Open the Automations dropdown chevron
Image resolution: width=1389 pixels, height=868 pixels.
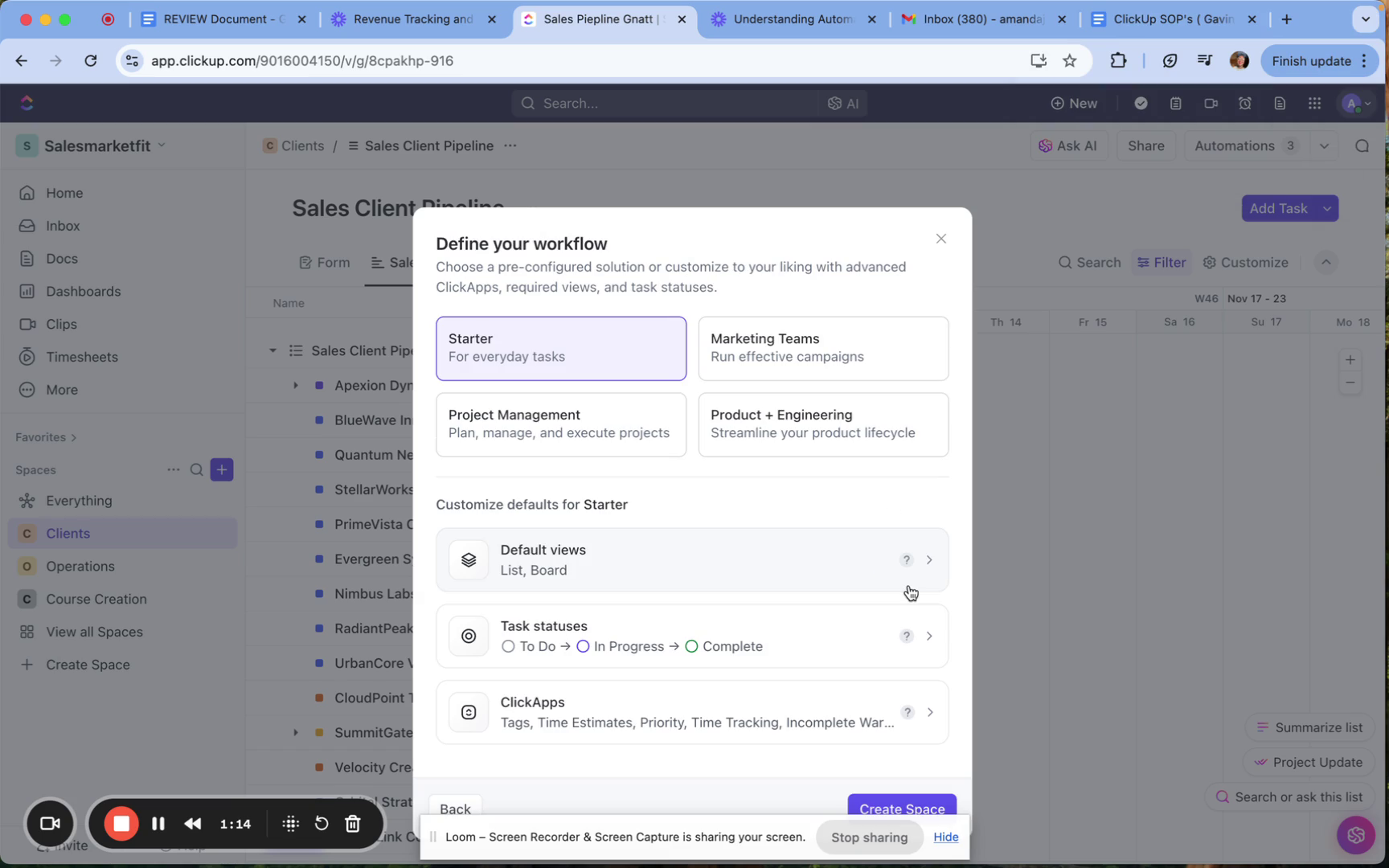[1323, 145]
